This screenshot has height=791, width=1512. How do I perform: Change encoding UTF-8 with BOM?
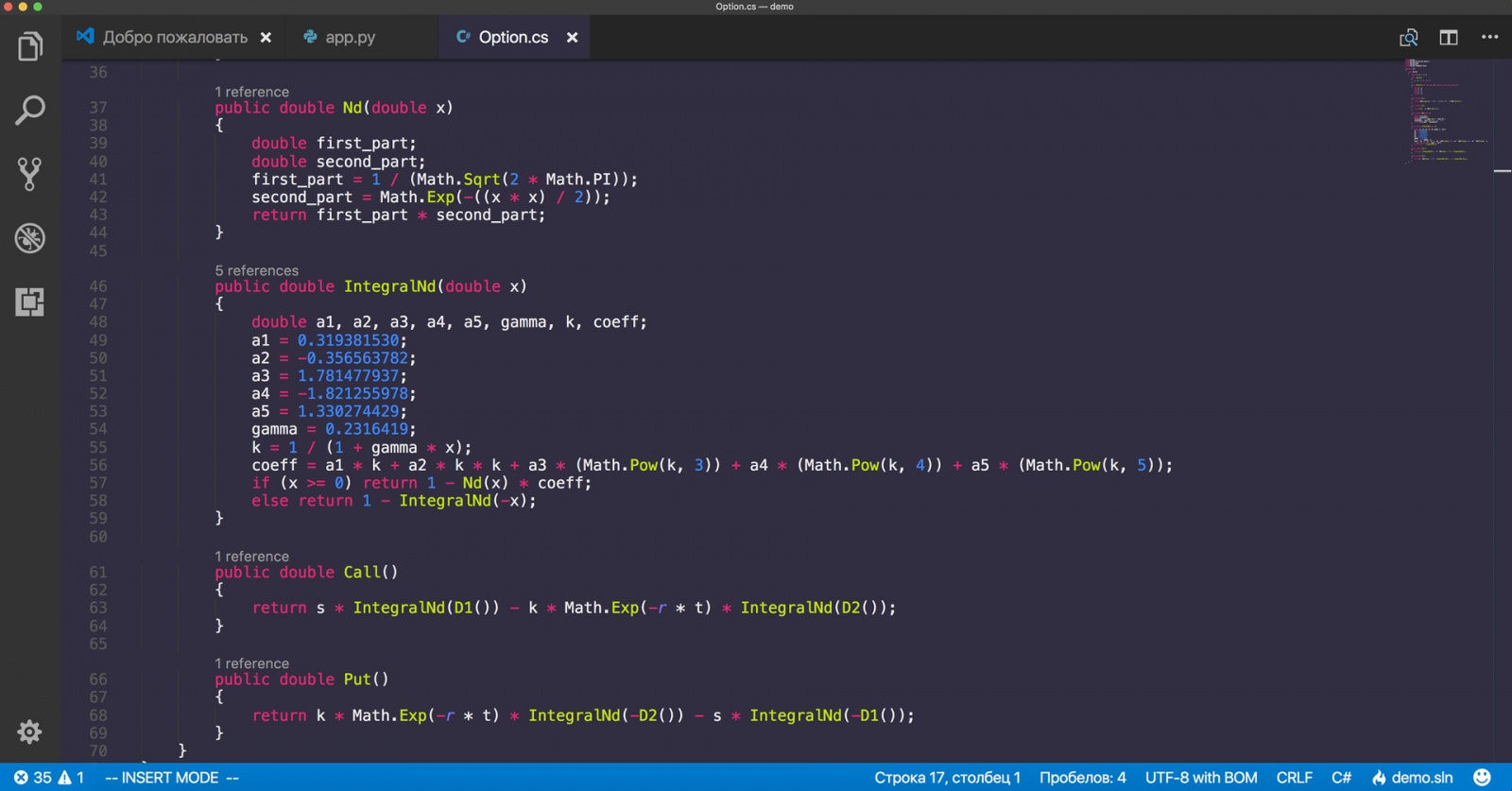click(1201, 778)
